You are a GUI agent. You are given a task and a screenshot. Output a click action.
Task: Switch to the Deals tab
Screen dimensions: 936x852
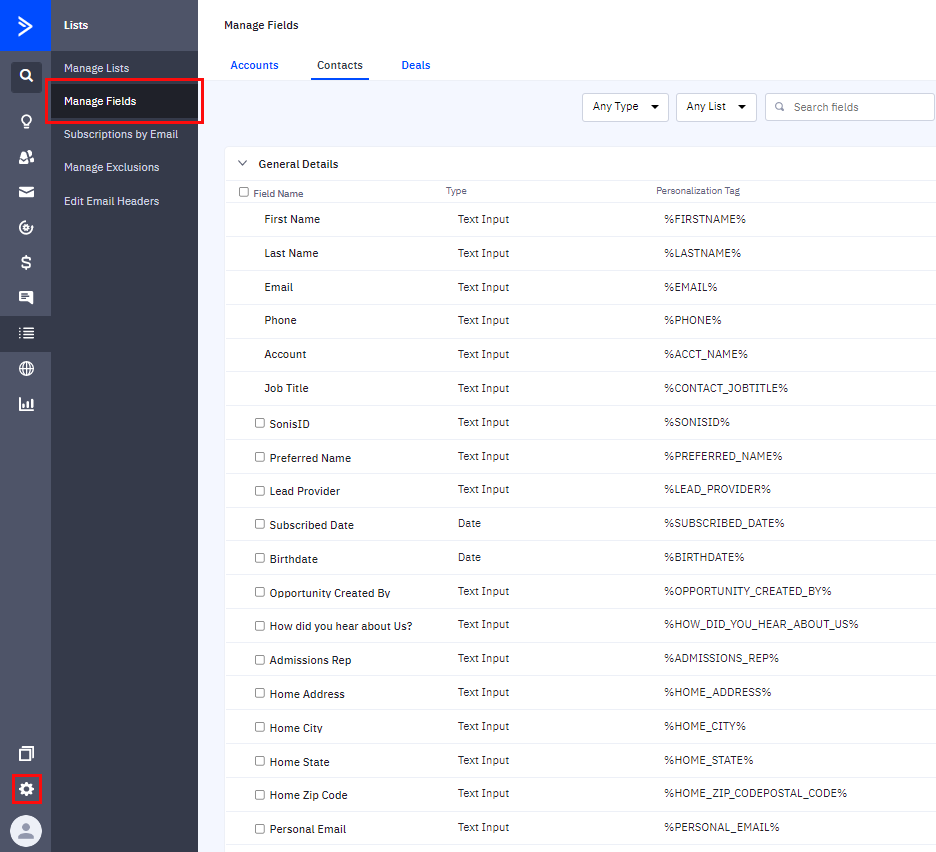(x=416, y=65)
